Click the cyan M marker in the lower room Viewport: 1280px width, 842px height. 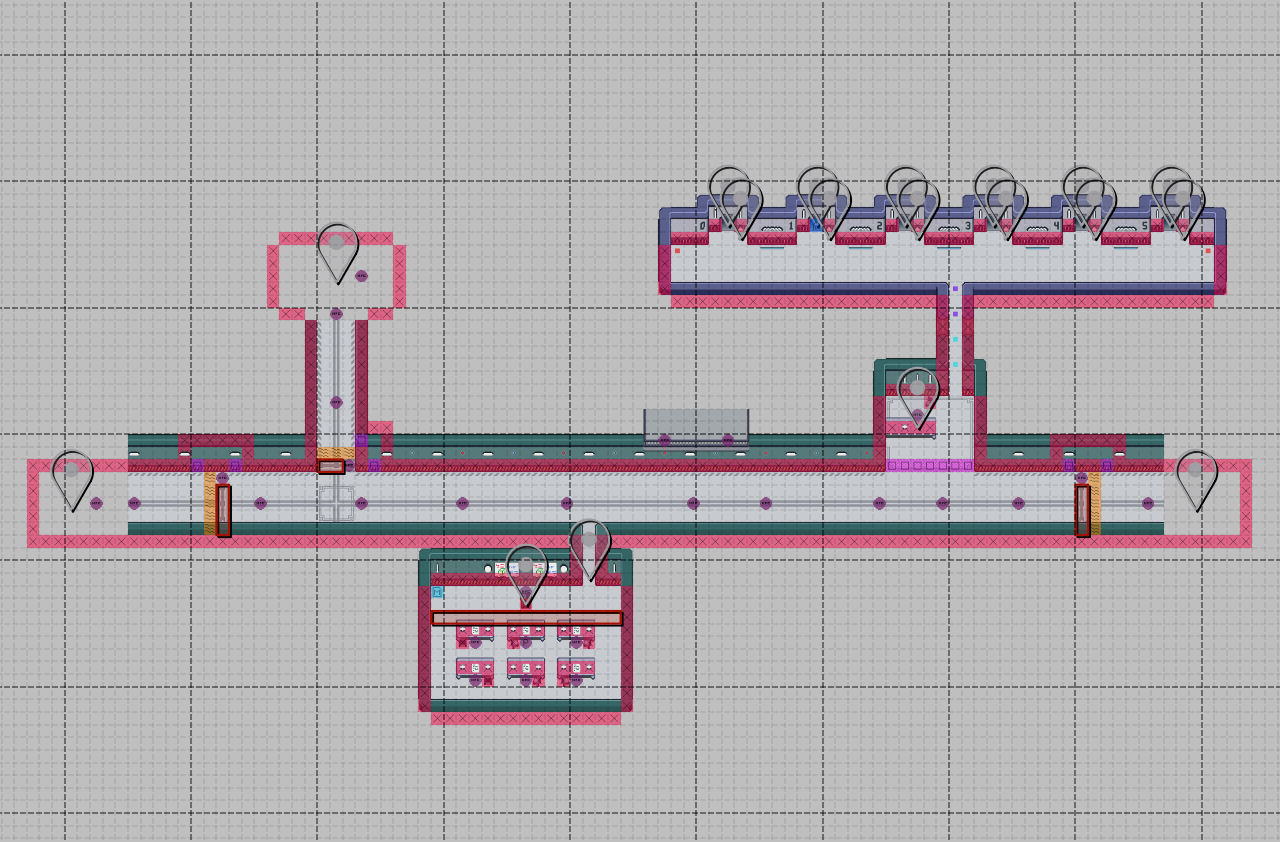point(437,592)
